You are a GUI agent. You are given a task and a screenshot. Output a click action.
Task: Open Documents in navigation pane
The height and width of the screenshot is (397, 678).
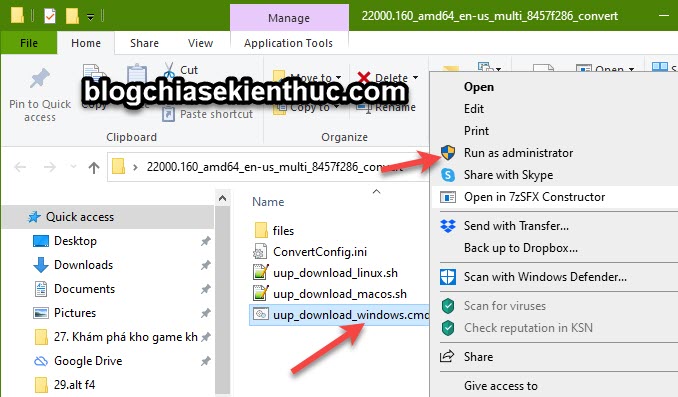click(84, 289)
